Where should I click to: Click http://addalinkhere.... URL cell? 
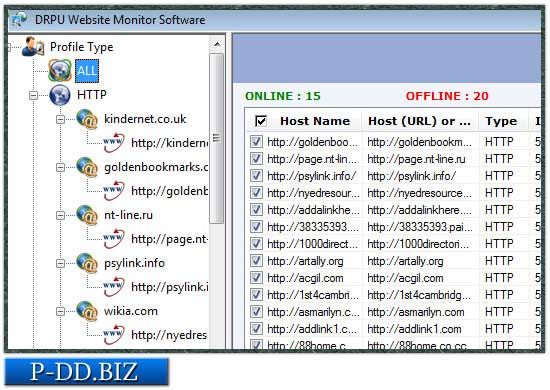420,209
